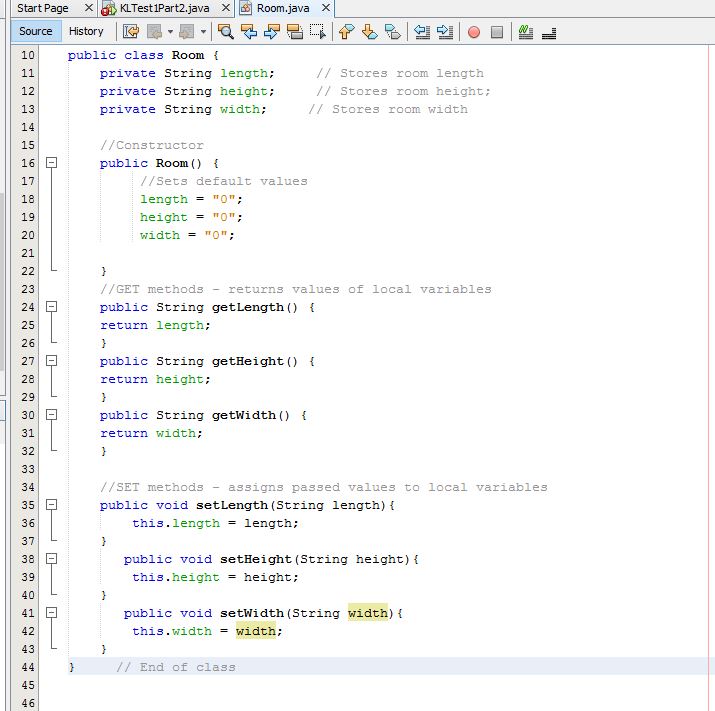Collapse the Room() constructor code fold
Viewport: 715px width, 711px height.
53,163
